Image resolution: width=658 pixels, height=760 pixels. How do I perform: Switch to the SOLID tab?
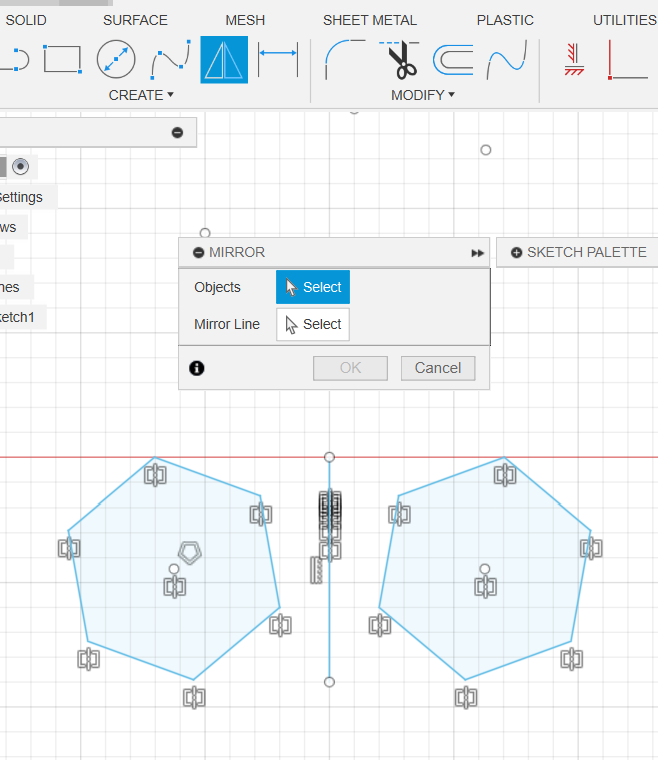26,20
